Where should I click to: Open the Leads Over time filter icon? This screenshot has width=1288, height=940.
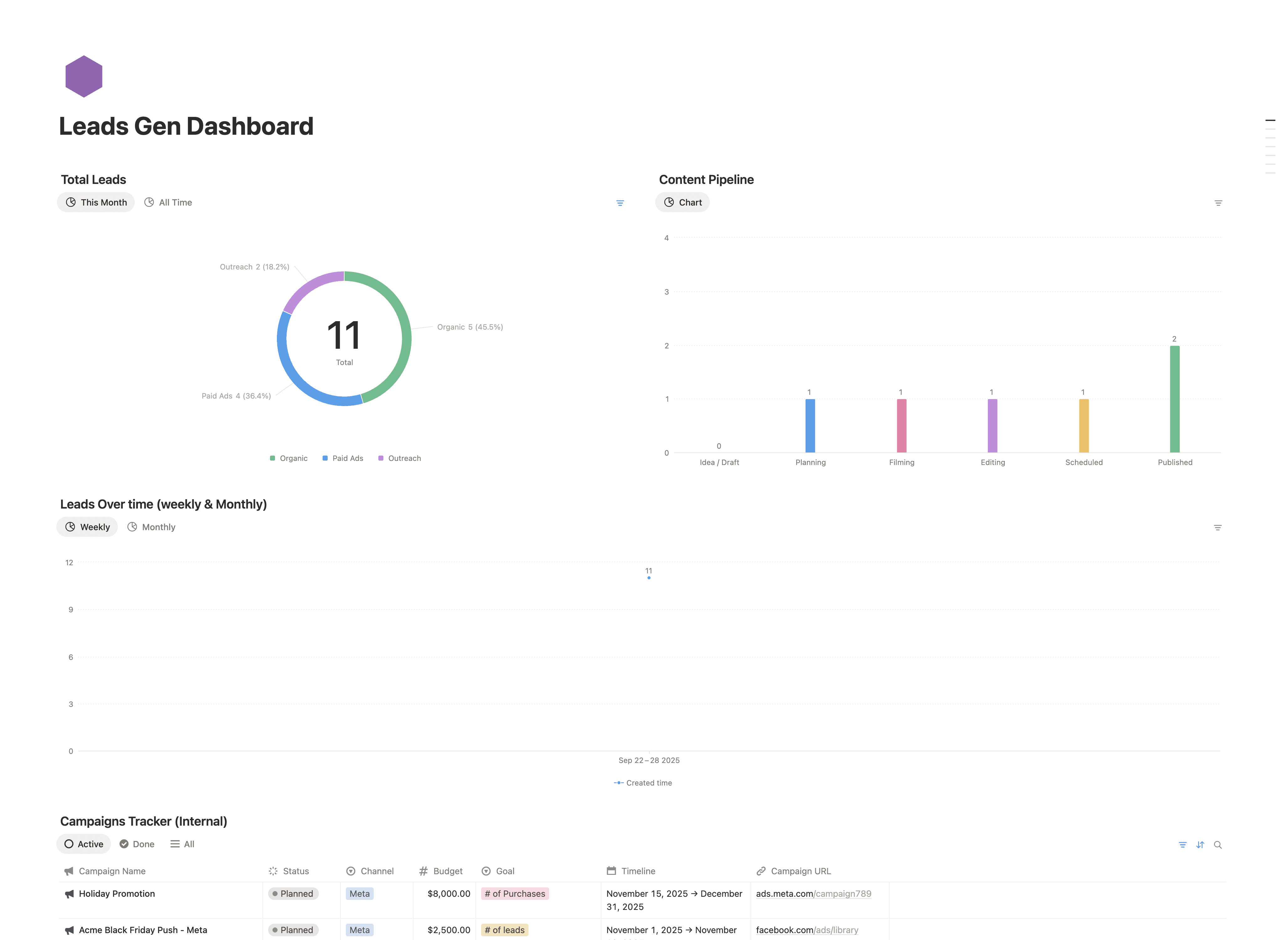pyautogui.click(x=1218, y=528)
